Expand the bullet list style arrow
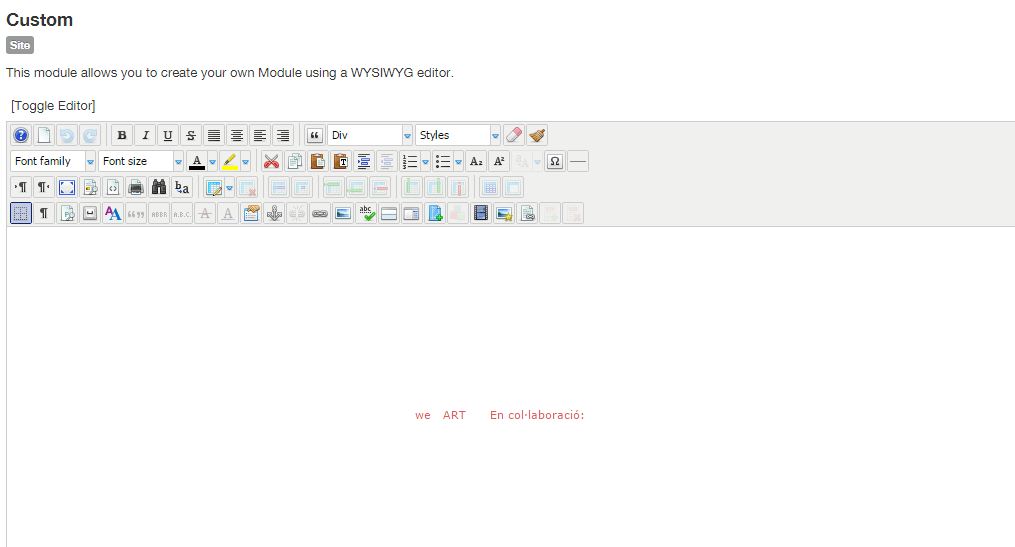The height and width of the screenshot is (547, 1015). click(x=458, y=161)
